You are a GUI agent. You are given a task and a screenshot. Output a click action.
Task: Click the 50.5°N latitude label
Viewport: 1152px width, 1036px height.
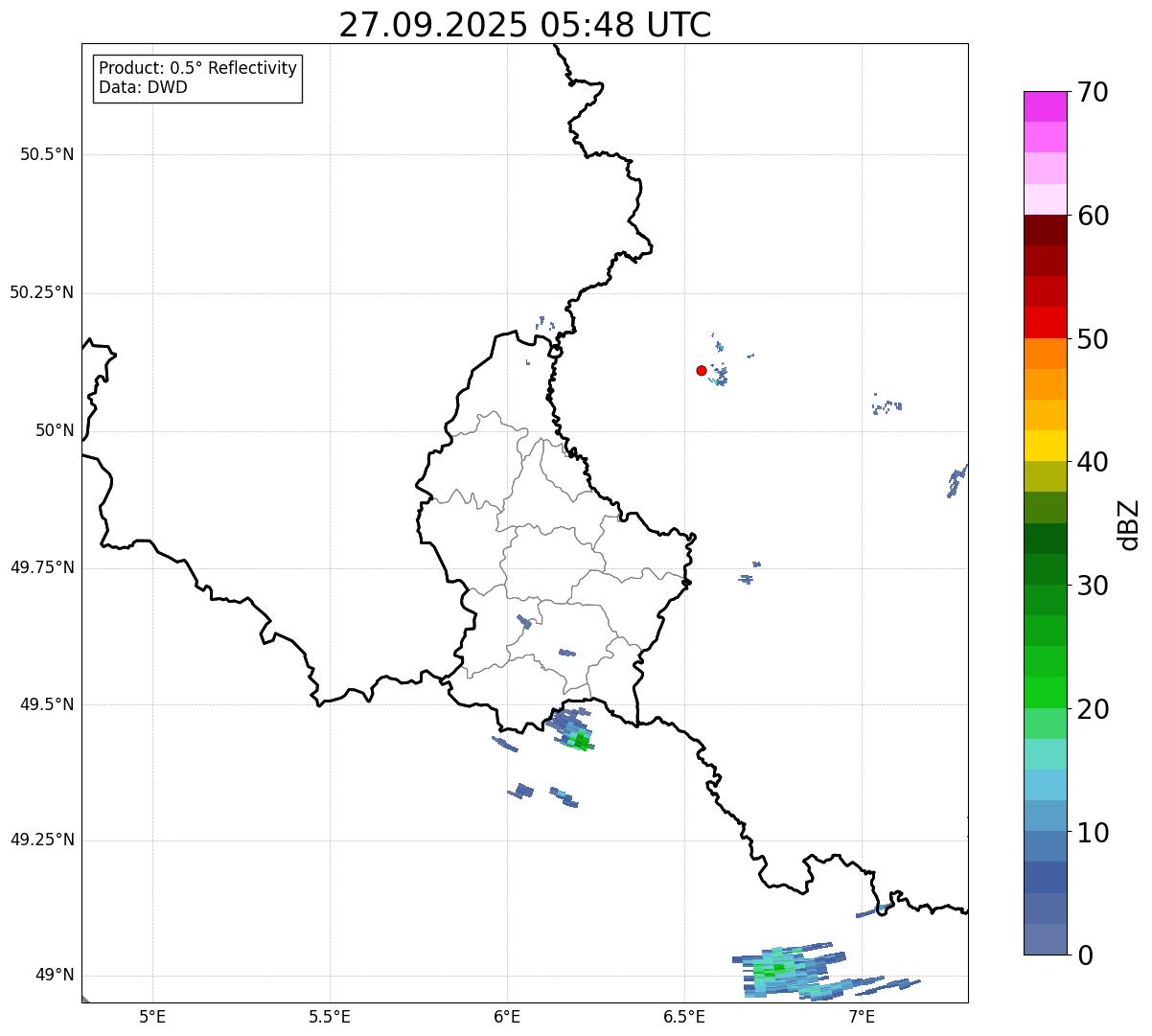(47, 155)
